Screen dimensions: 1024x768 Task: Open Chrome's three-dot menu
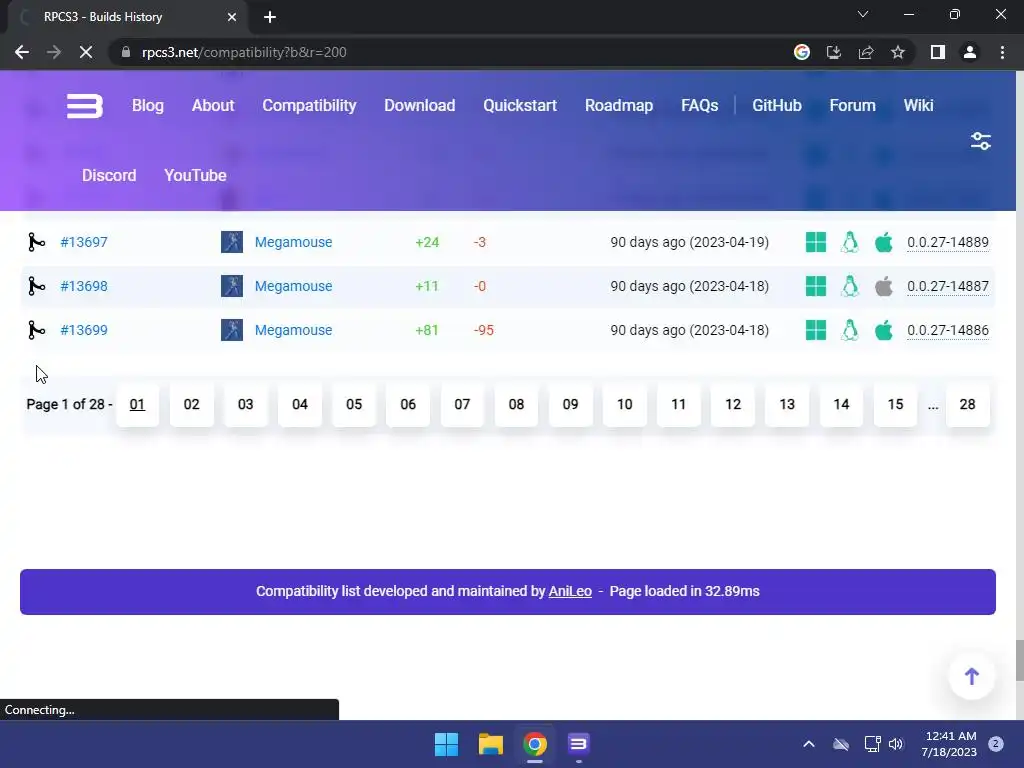click(1002, 52)
